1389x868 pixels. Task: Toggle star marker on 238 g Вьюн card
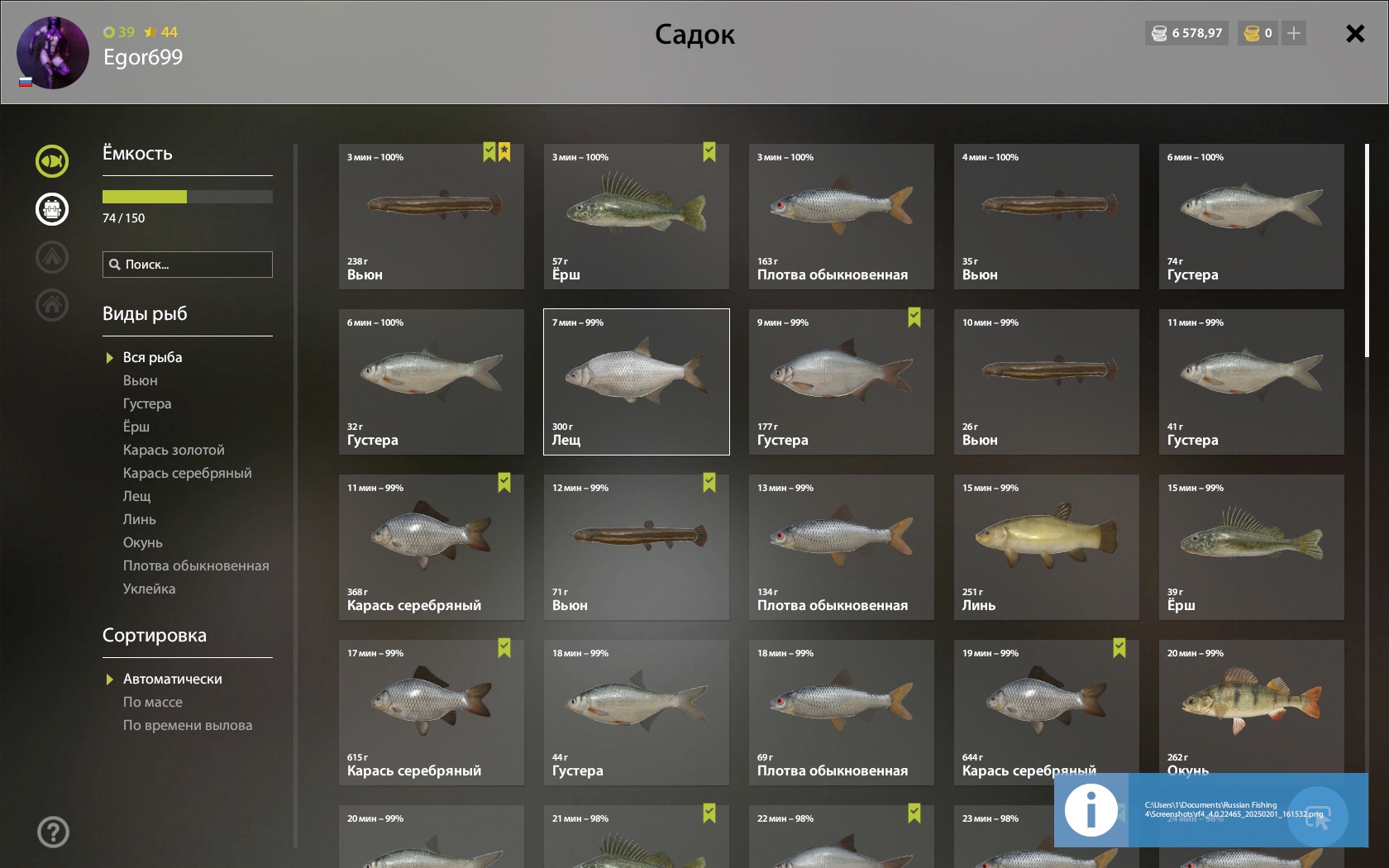504,152
